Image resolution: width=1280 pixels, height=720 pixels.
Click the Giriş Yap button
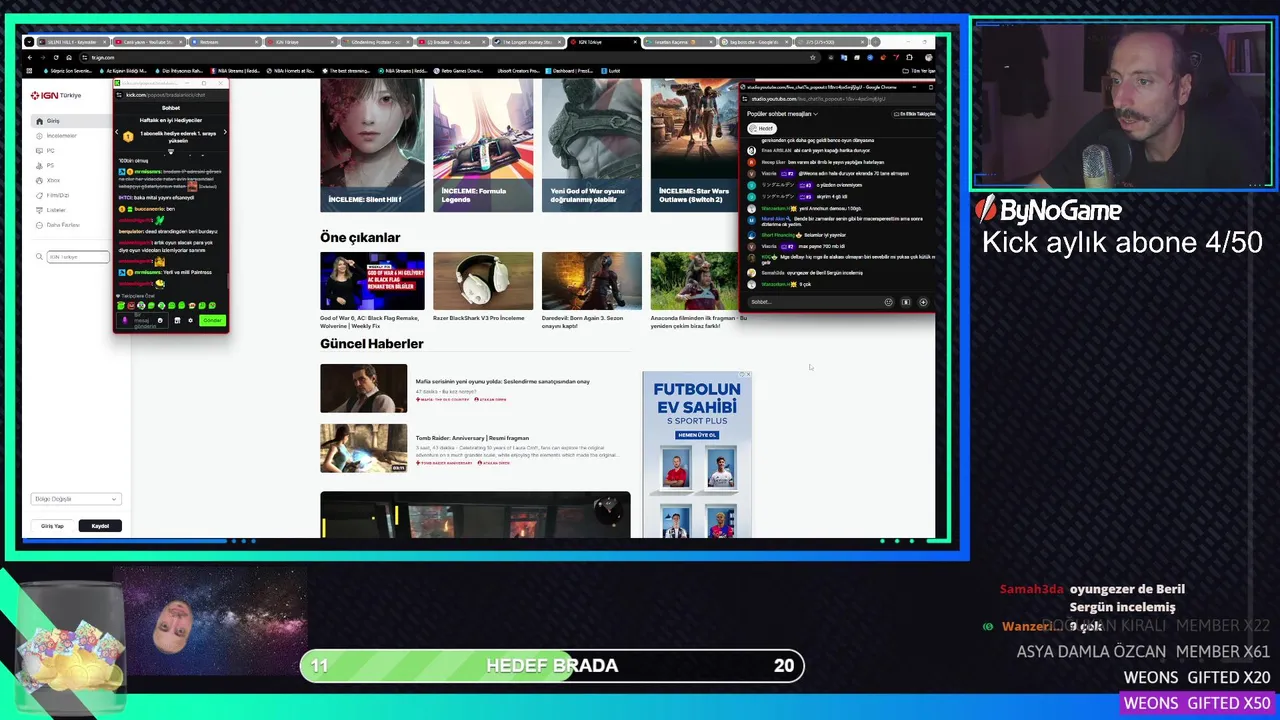click(x=52, y=526)
